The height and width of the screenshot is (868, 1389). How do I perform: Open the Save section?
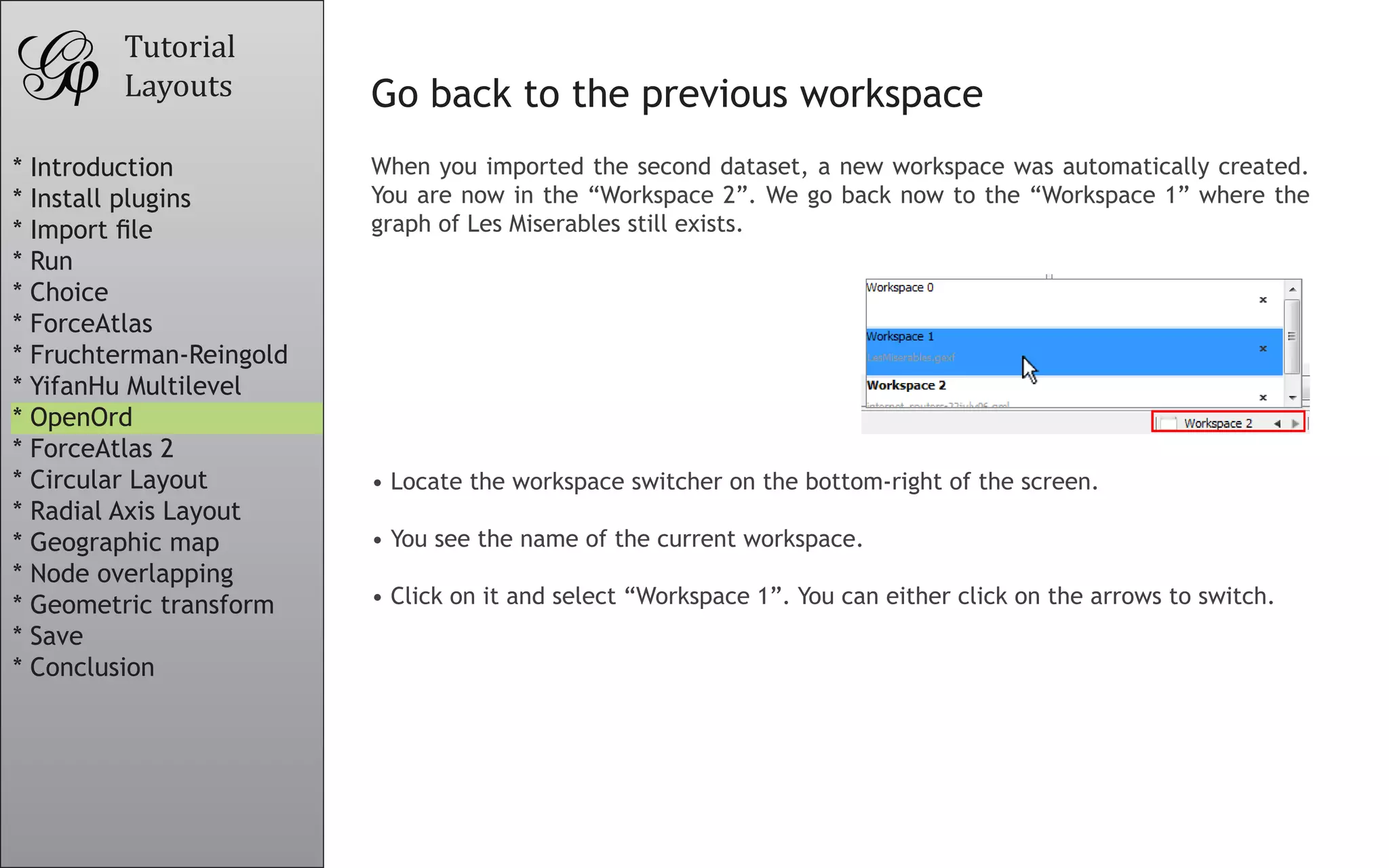click(48, 635)
